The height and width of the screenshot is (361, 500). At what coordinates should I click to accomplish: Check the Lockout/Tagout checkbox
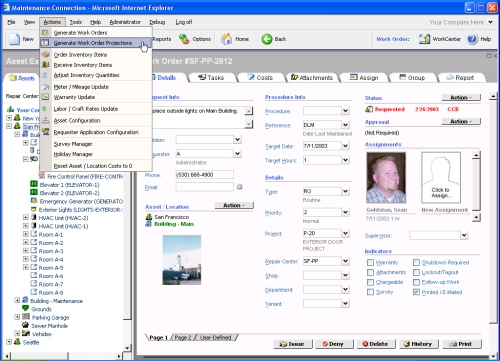[x=416, y=272]
